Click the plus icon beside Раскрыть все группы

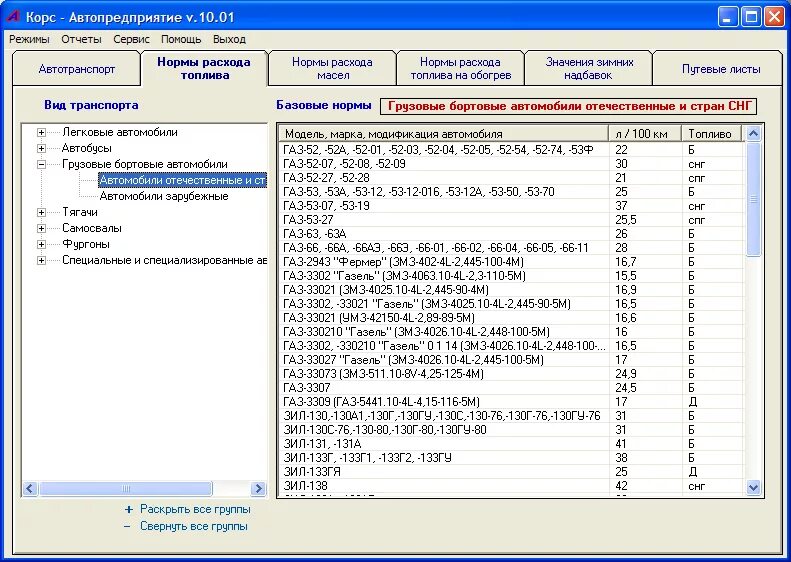coord(129,510)
